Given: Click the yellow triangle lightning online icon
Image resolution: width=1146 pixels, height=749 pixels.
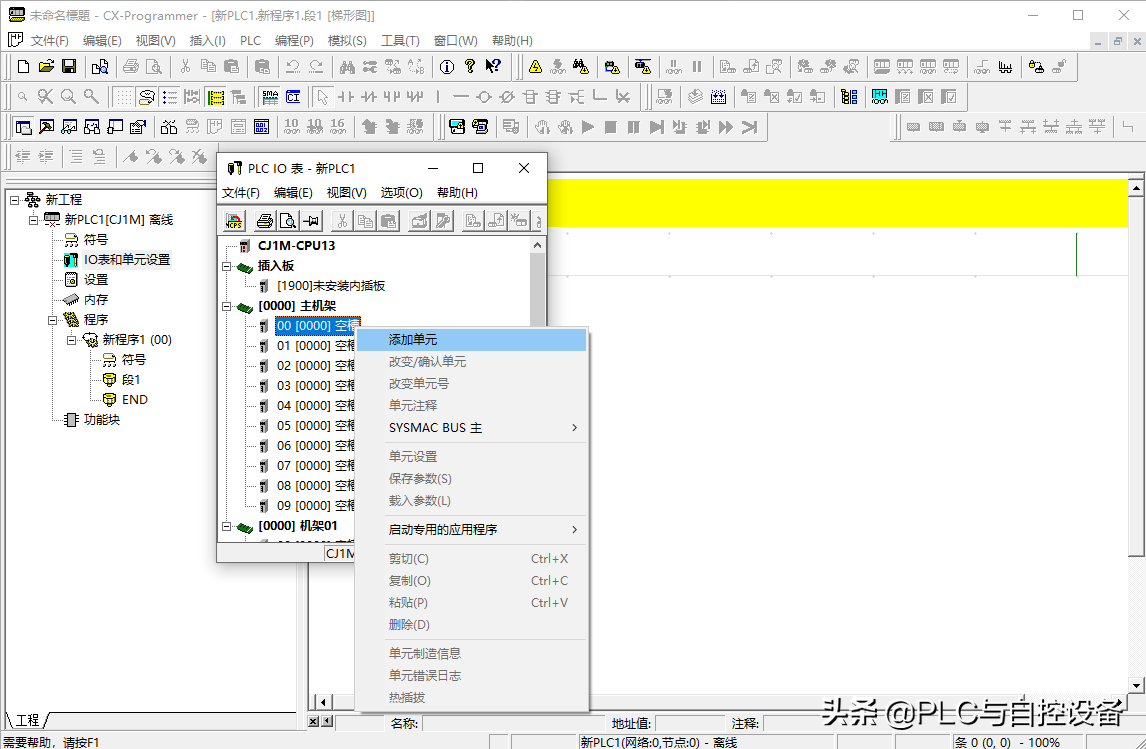Looking at the screenshot, I should [535, 67].
